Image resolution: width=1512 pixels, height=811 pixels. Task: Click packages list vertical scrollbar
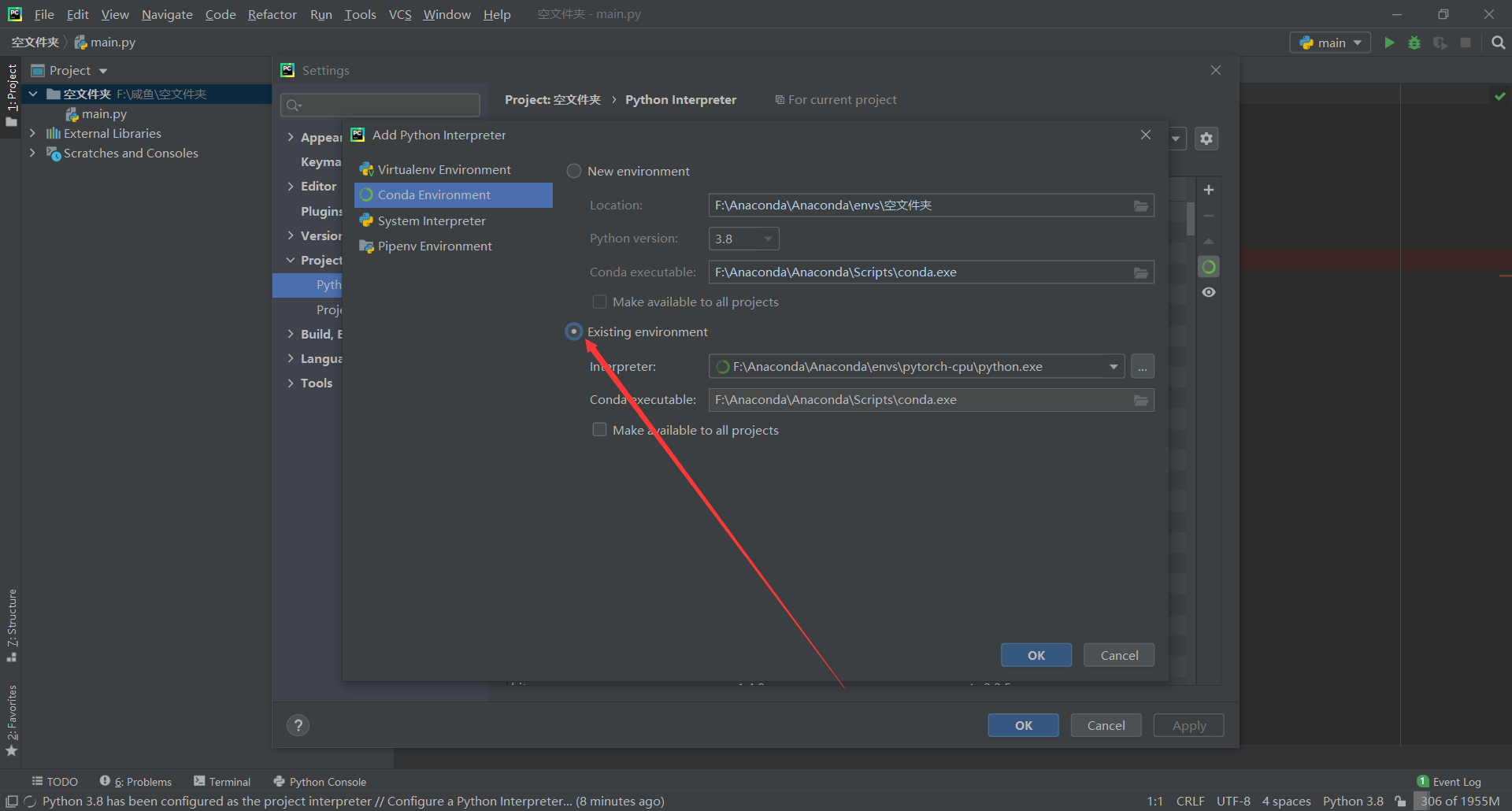pos(1191,219)
